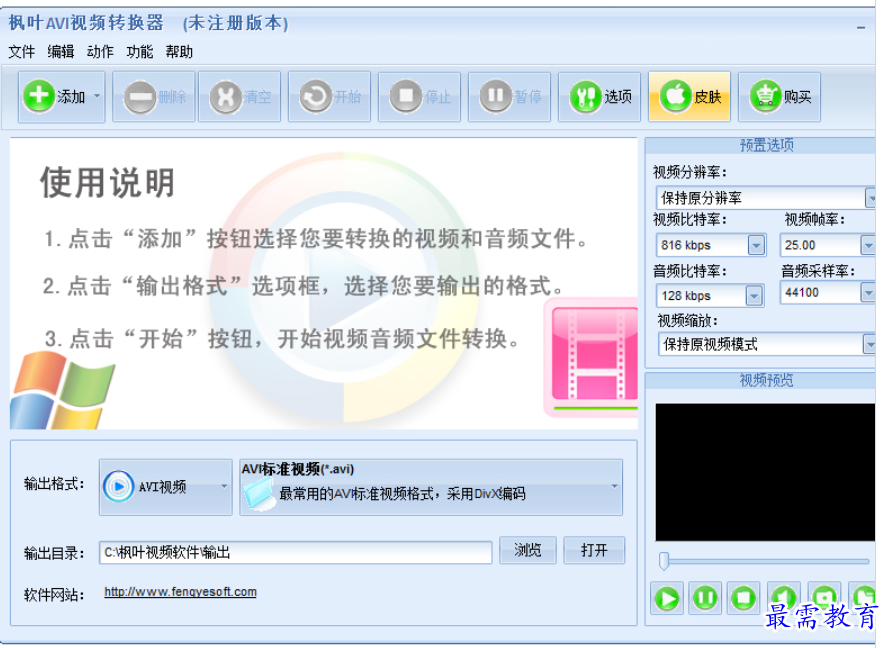The height and width of the screenshot is (648, 887).
Task: Click the folder icon beside AVI标准视频 description
Action: (x=258, y=494)
